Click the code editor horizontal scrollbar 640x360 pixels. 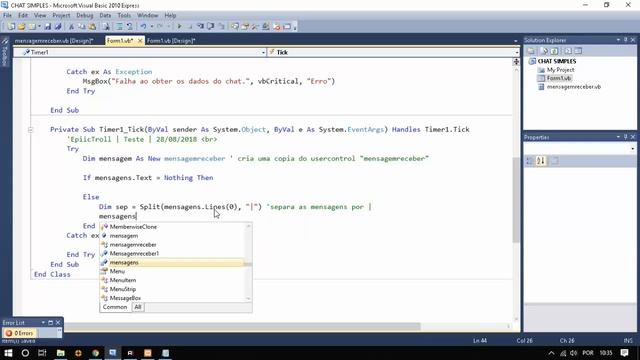243,327
